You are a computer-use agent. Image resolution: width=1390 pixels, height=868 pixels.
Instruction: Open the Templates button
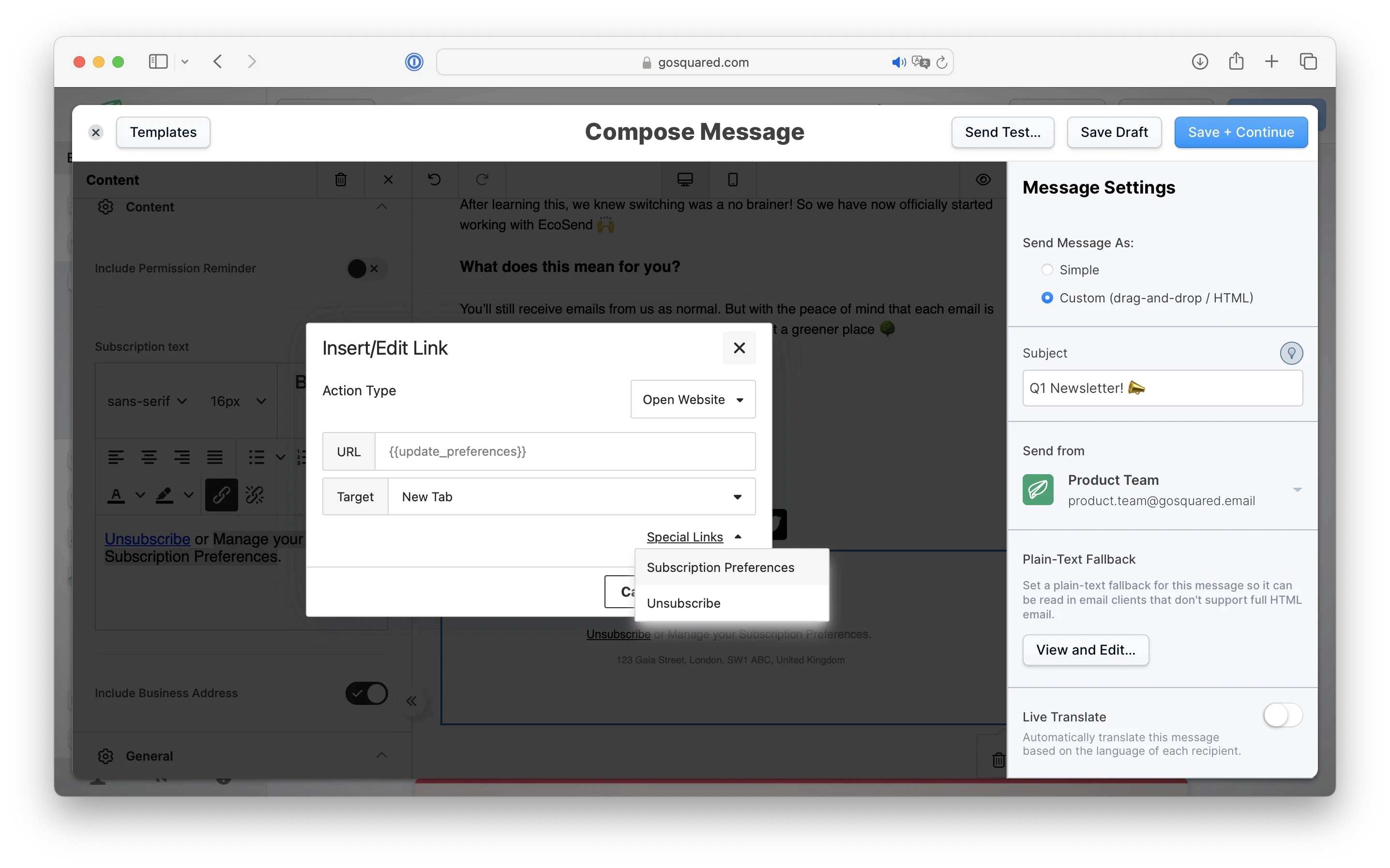pos(163,132)
